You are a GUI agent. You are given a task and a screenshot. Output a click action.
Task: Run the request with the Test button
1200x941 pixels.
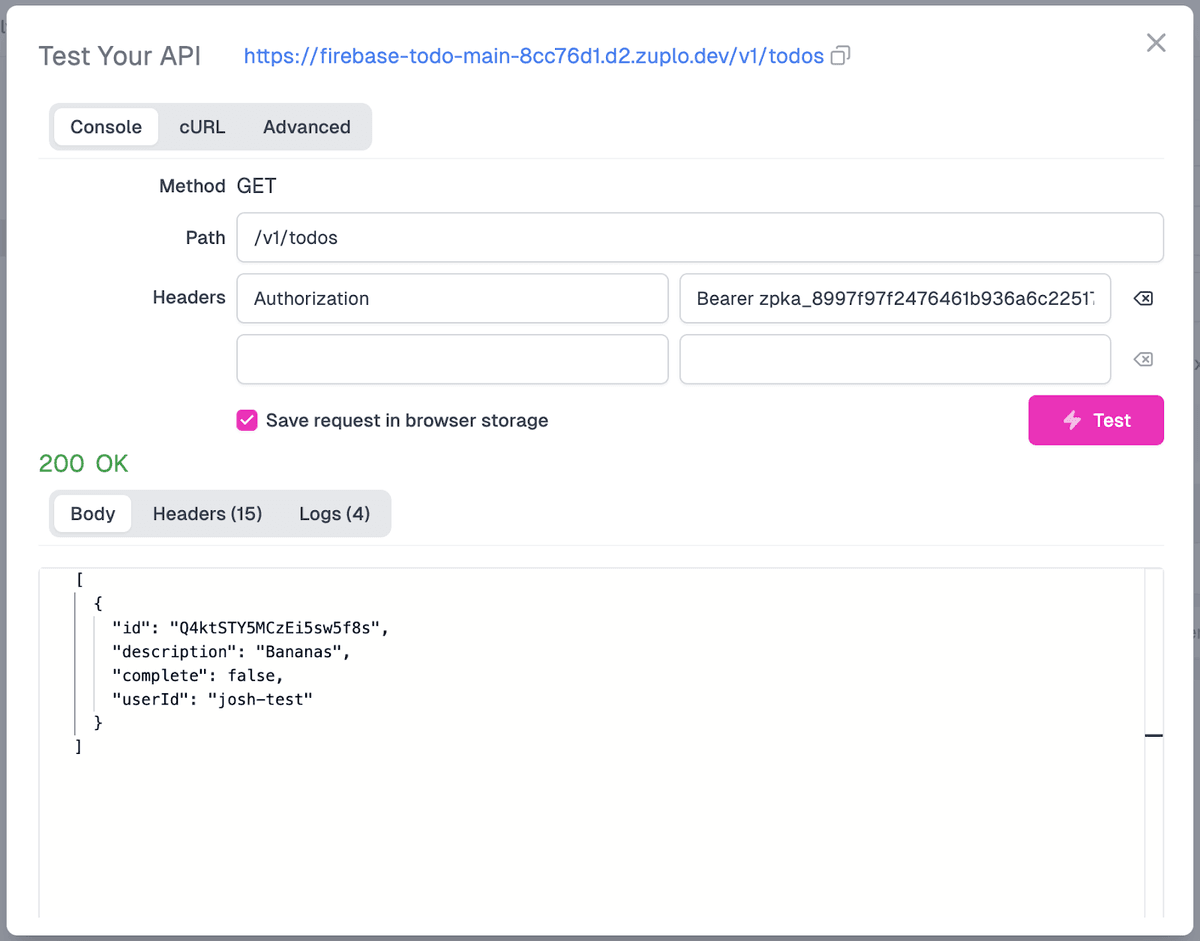click(x=1096, y=420)
